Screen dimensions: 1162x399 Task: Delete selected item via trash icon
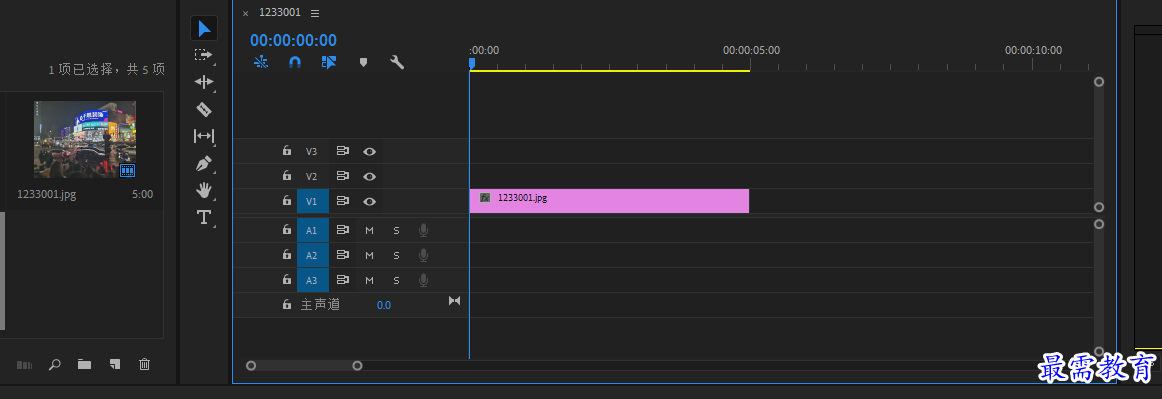click(145, 364)
